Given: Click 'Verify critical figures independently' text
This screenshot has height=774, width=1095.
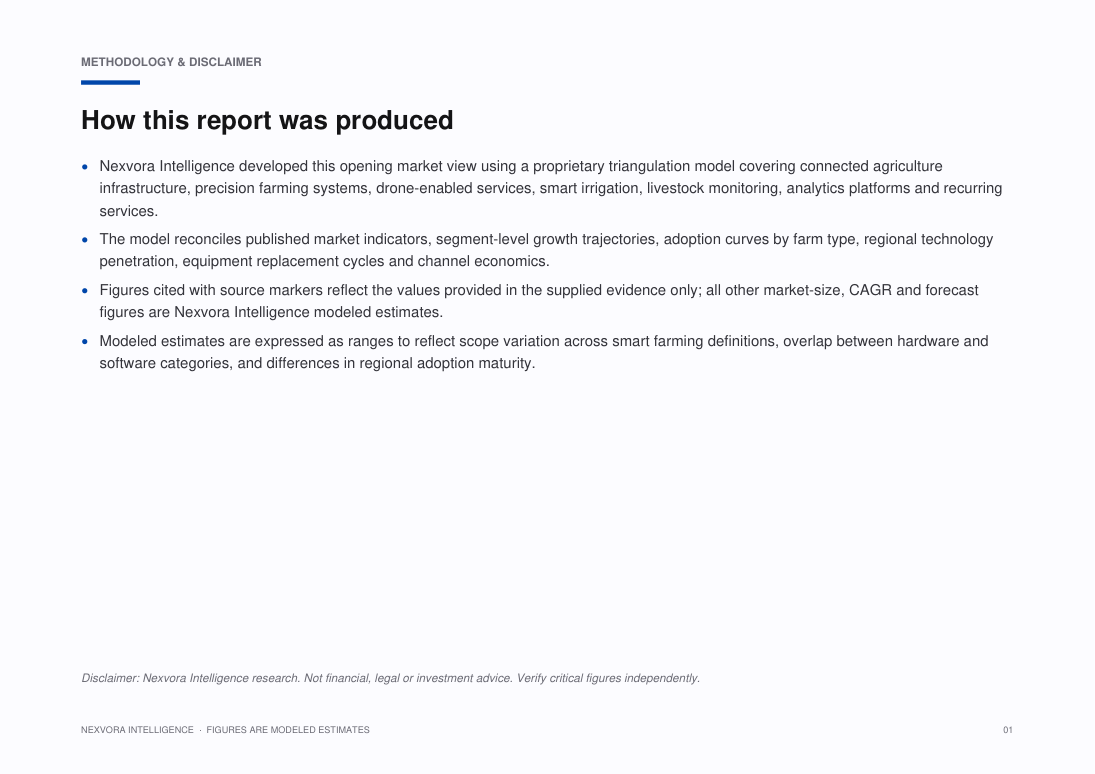Looking at the screenshot, I should click(x=608, y=678).
